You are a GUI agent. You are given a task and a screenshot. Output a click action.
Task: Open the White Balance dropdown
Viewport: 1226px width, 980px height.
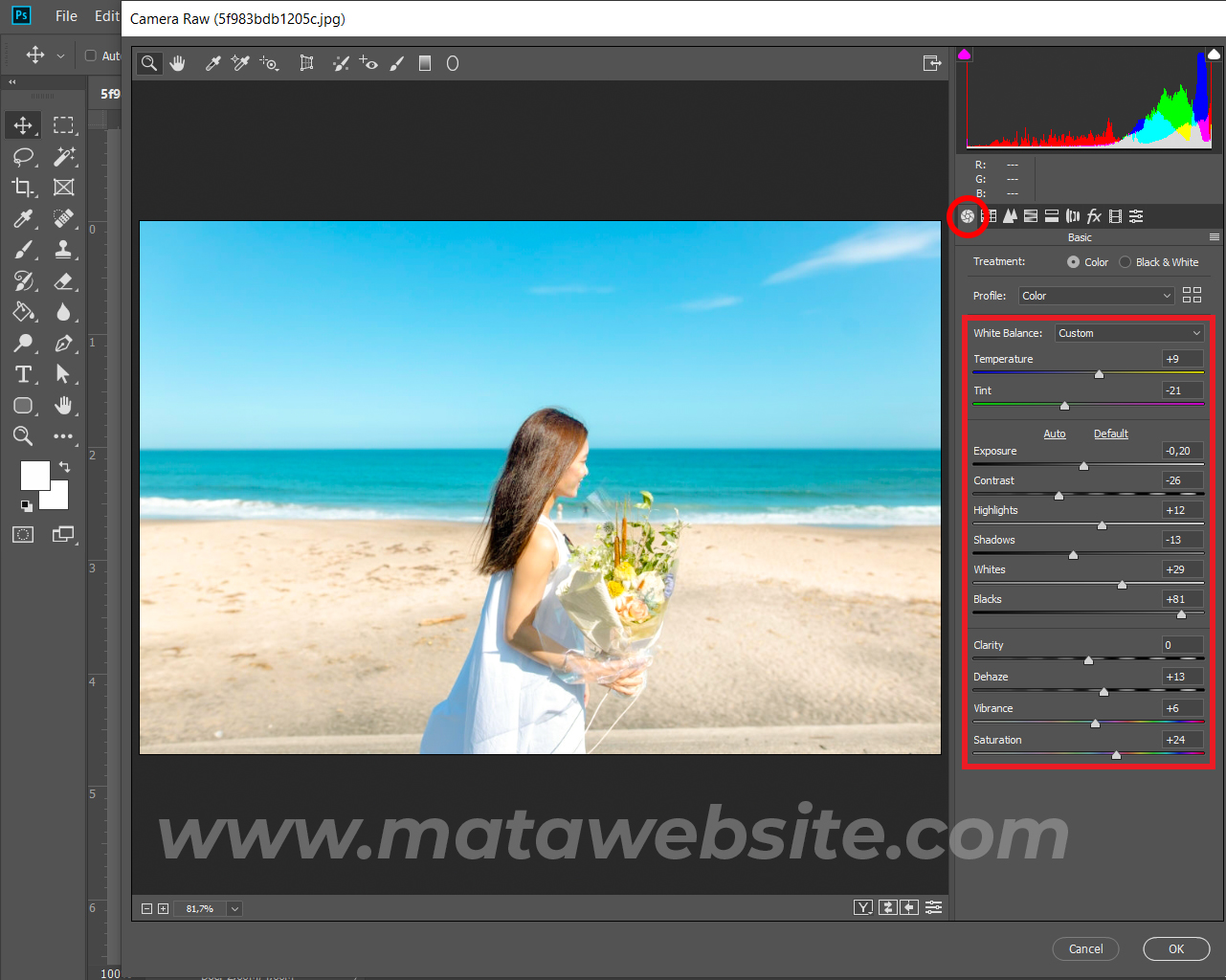[1129, 333]
